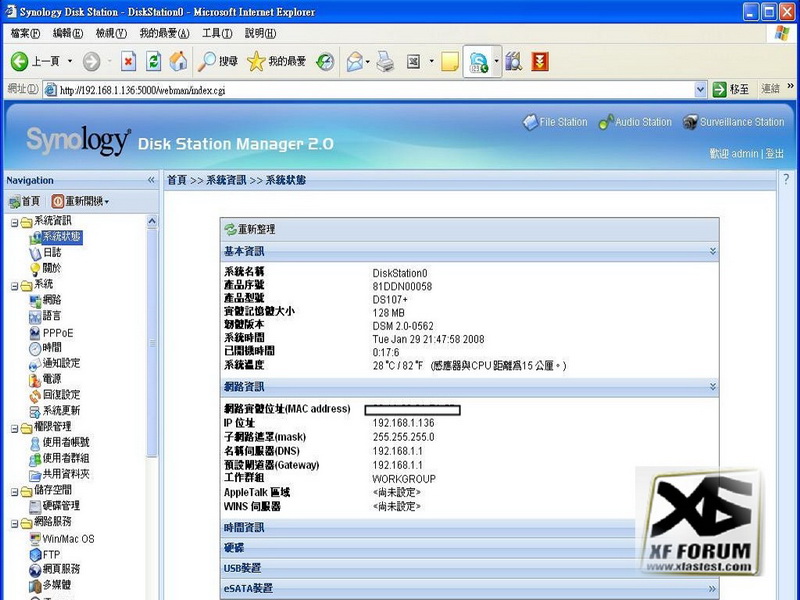Open Audio Station

coord(635,122)
